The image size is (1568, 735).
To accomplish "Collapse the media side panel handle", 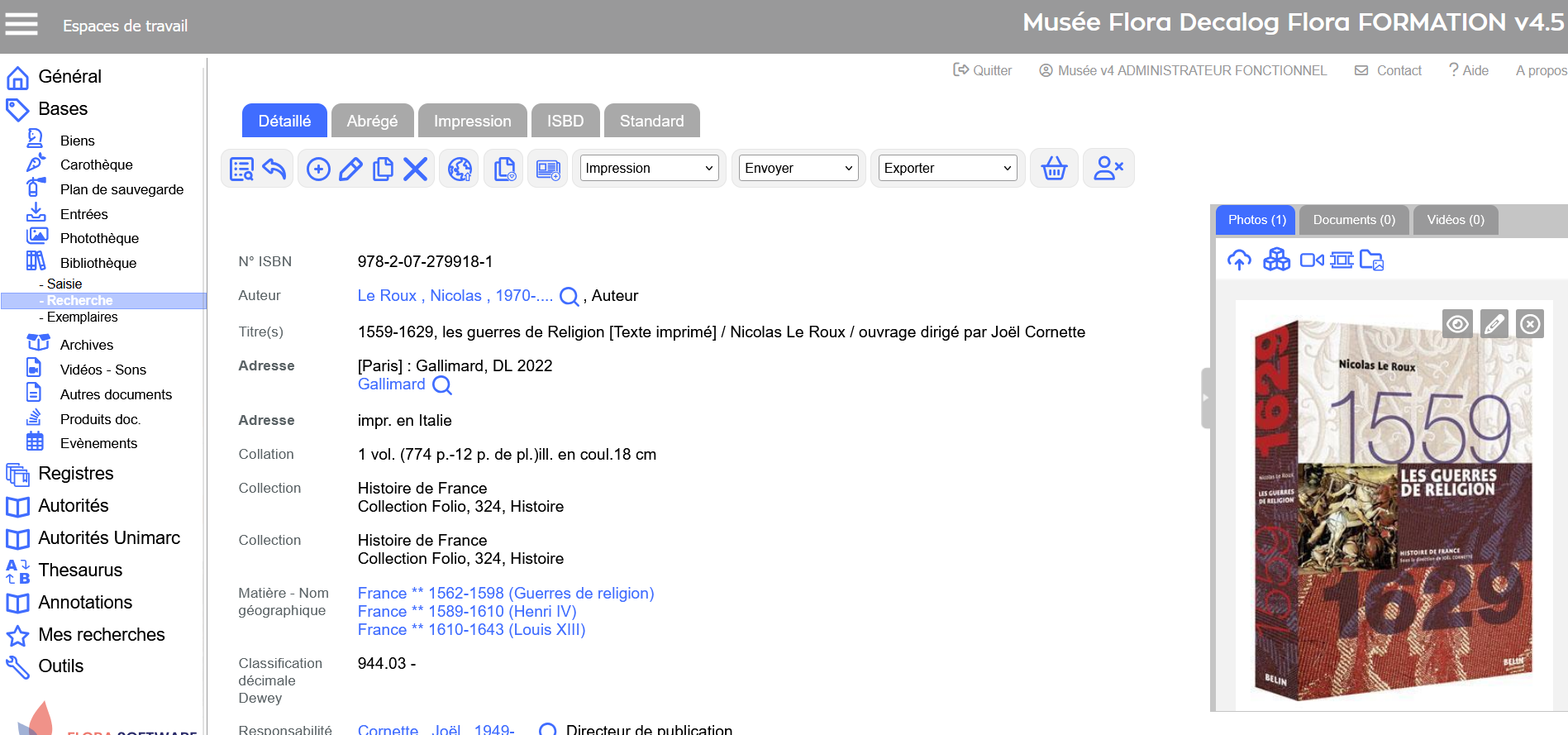I will (1205, 398).
